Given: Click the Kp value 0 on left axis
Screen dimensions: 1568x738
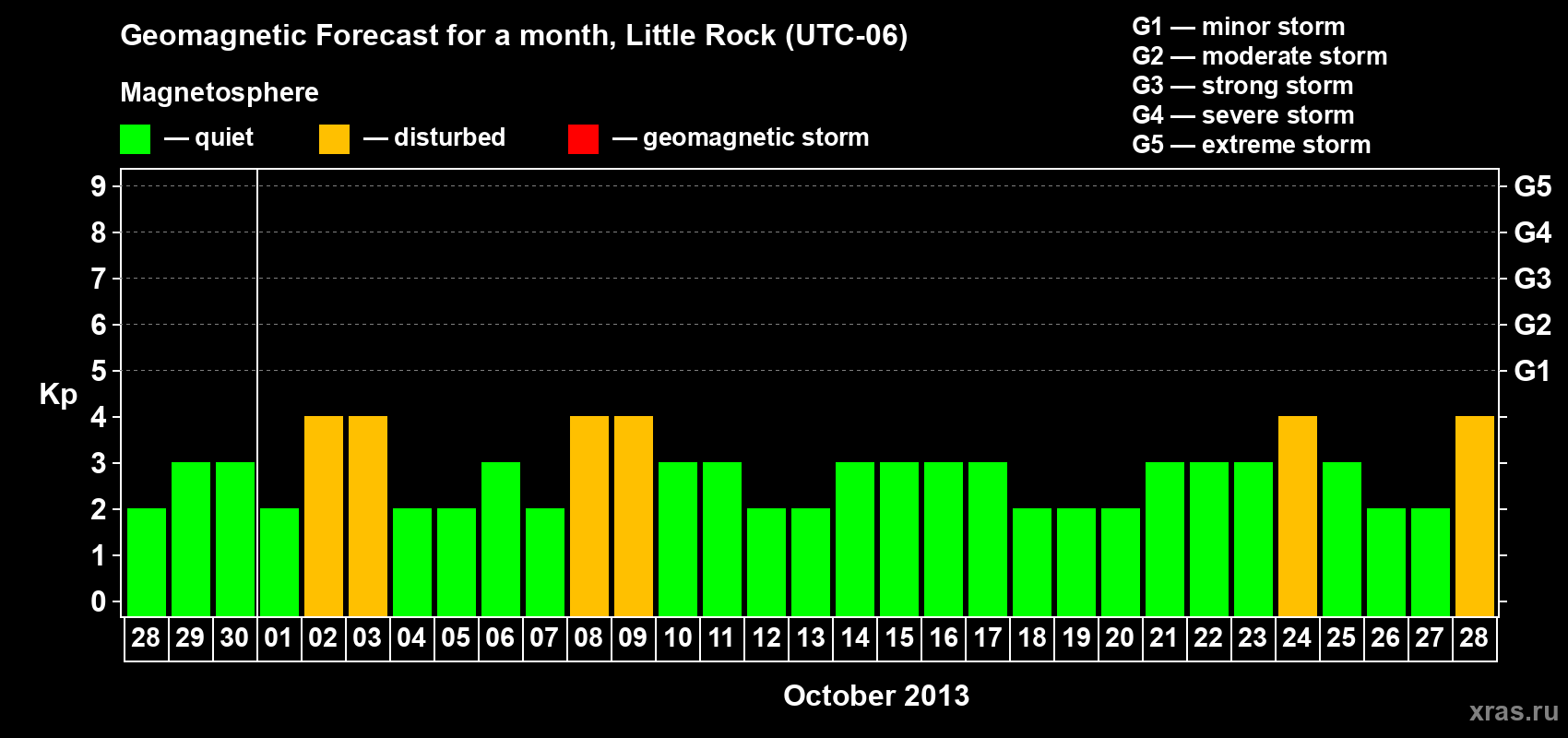Looking at the screenshot, I should pyautogui.click(x=99, y=601).
